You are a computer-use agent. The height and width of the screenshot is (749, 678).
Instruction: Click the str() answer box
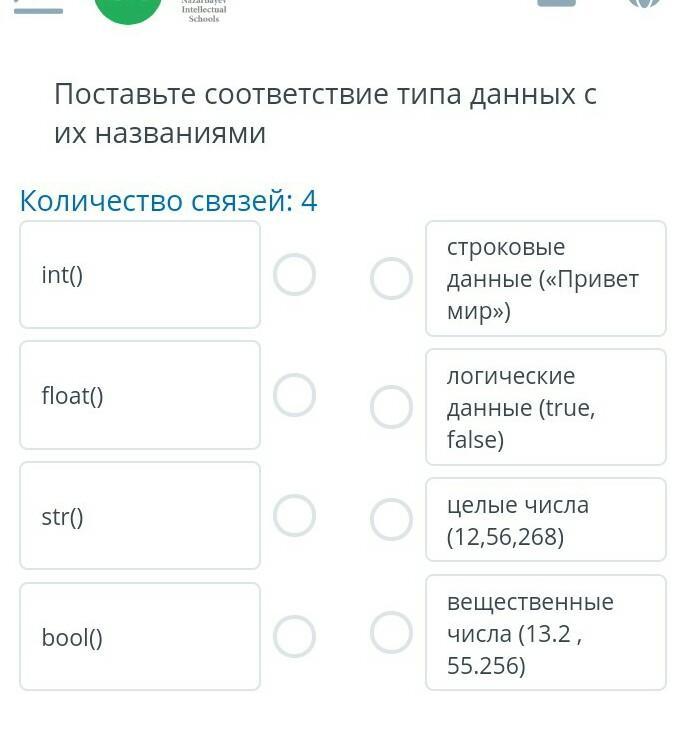point(140,516)
